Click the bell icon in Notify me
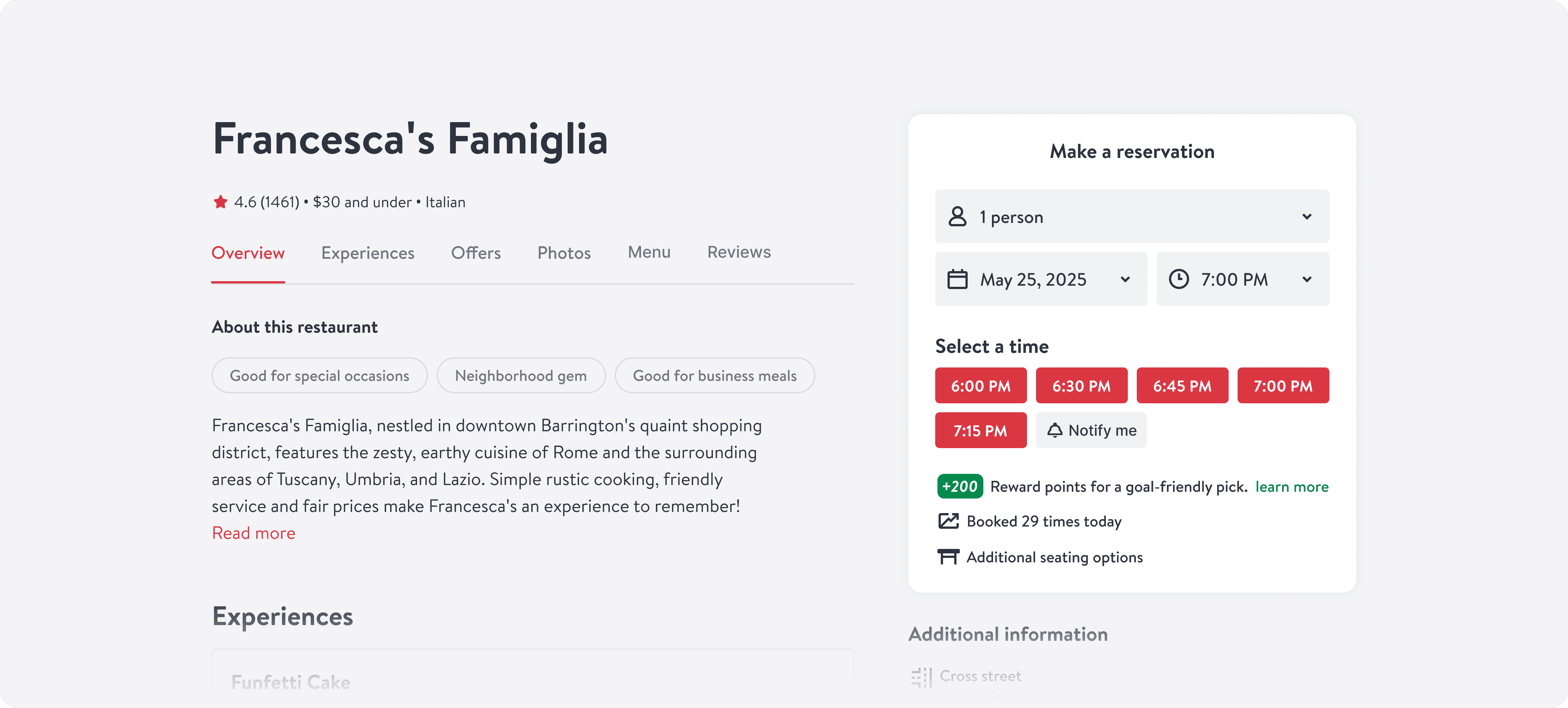 [x=1054, y=431]
